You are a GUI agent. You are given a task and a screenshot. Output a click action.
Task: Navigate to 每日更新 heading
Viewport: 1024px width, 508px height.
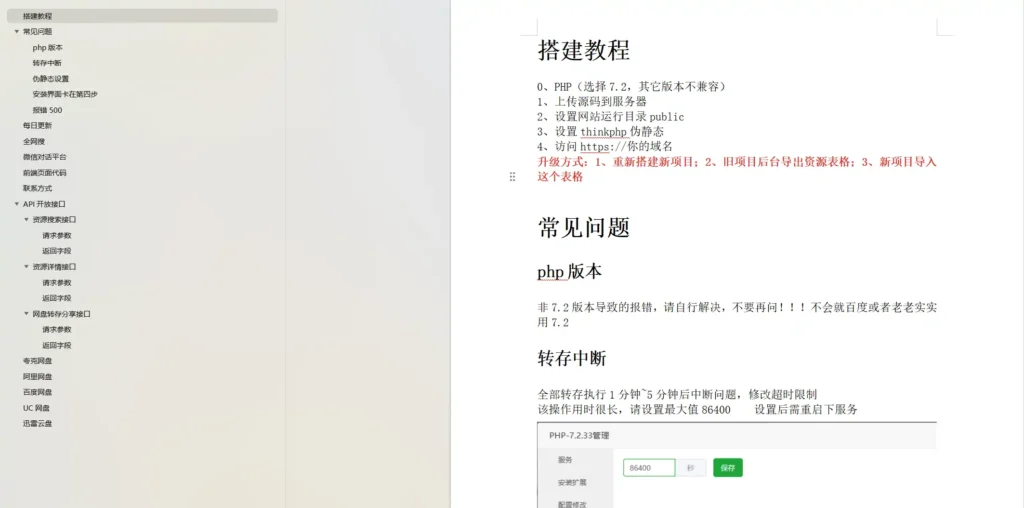coord(37,125)
